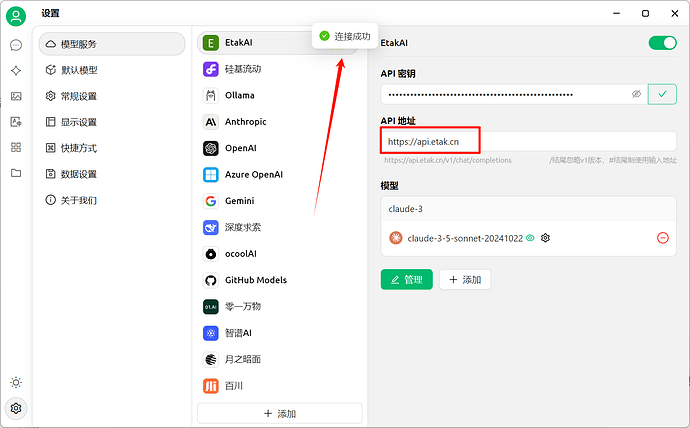Image resolution: width=690 pixels, height=428 pixels.
Task: Open the chat assistant sidebar icon
Action: (16, 45)
